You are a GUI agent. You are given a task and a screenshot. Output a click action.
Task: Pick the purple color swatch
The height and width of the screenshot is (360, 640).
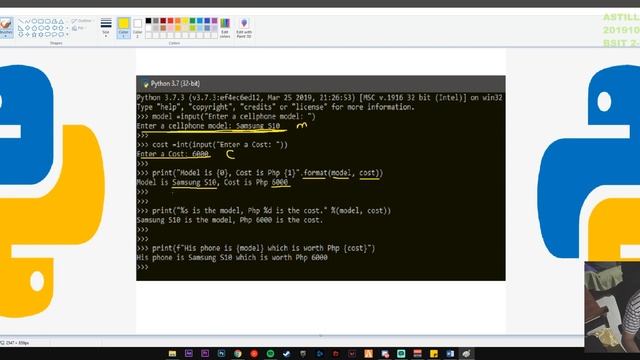coord(214,20)
